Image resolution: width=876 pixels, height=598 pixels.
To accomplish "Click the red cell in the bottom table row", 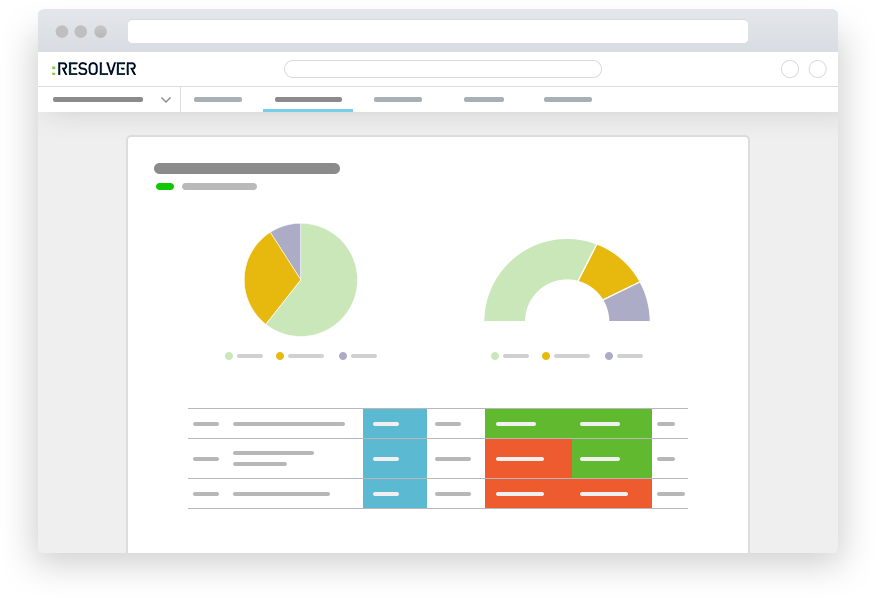I will point(568,493).
